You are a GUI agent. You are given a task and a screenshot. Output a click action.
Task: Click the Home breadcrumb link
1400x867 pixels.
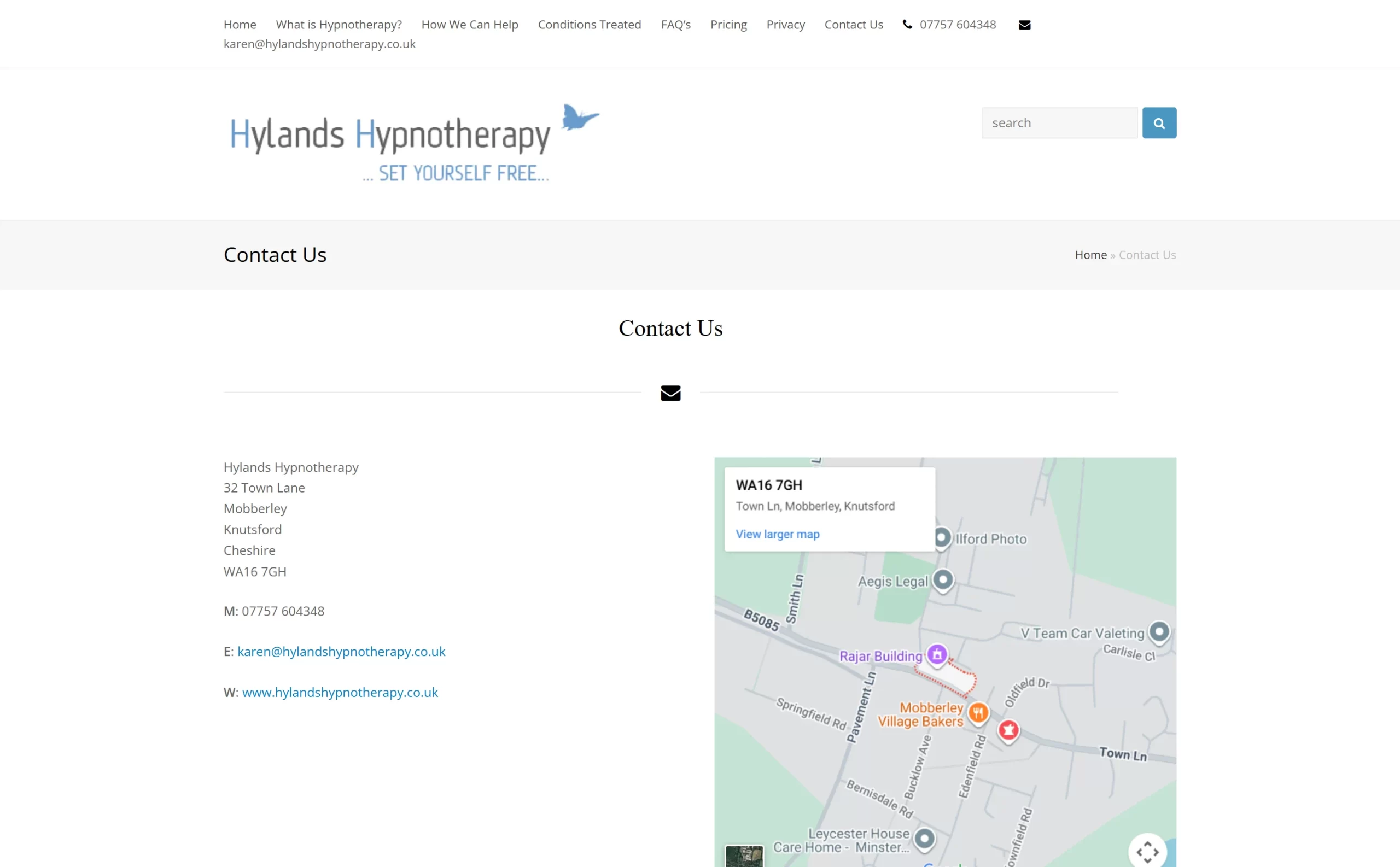click(x=1090, y=255)
